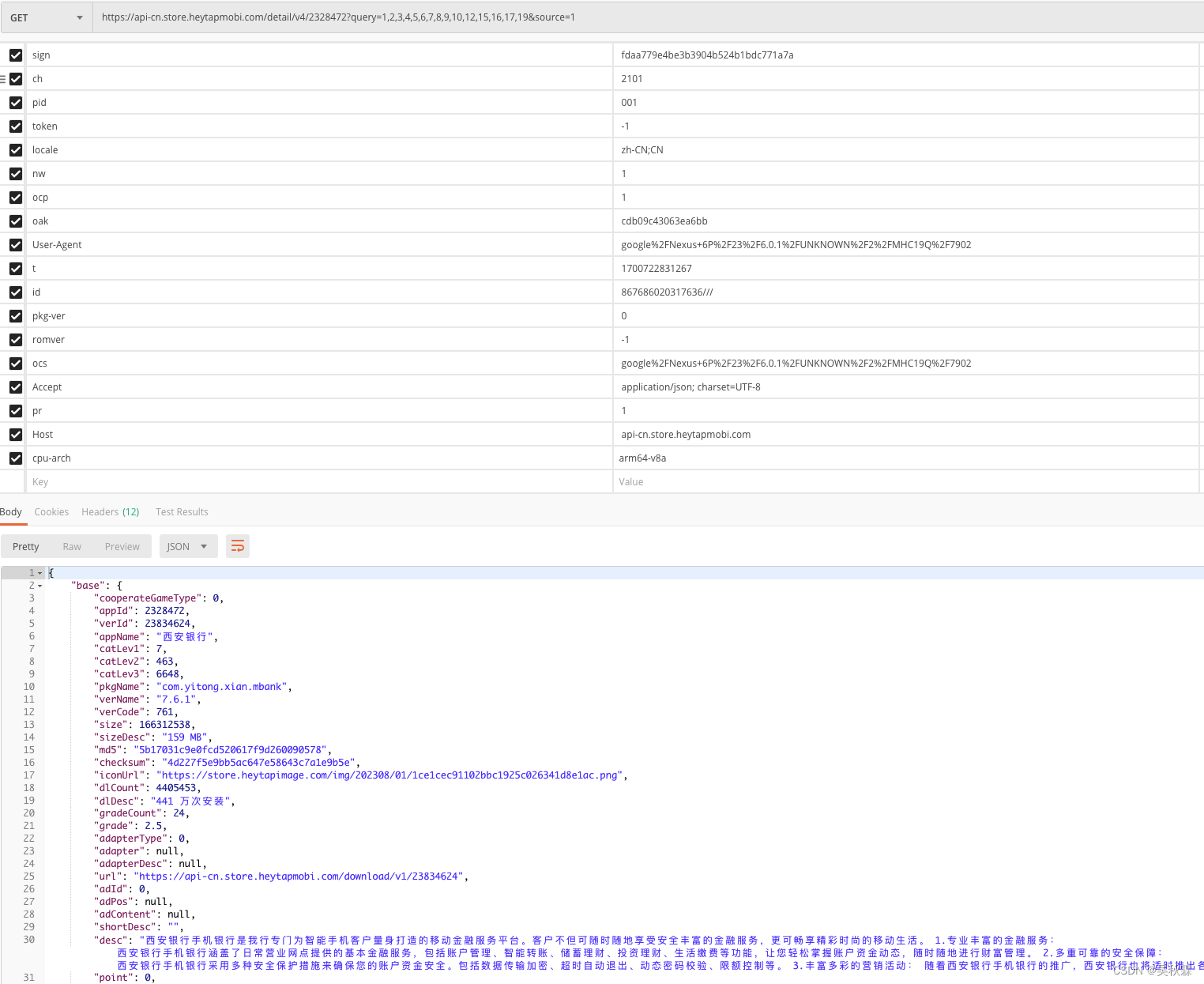Click the grade value 2.5
The width and height of the screenshot is (1204, 984).
click(x=153, y=826)
